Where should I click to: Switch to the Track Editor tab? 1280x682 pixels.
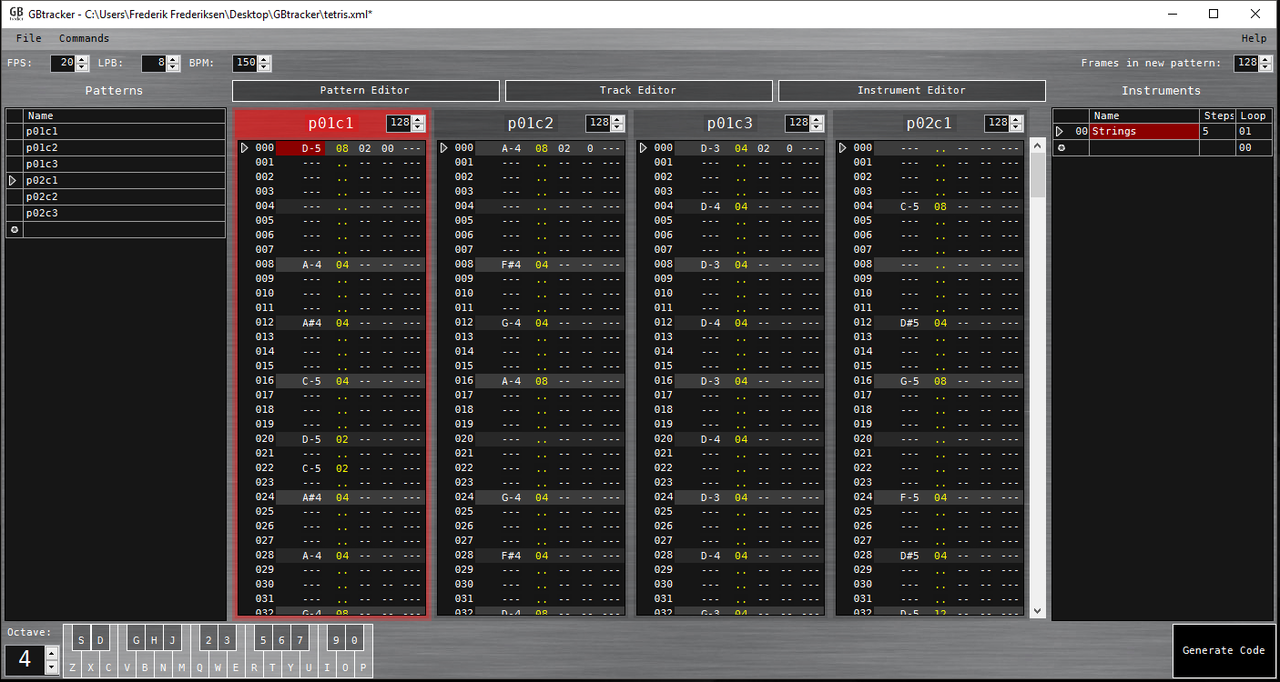pyautogui.click(x=638, y=90)
